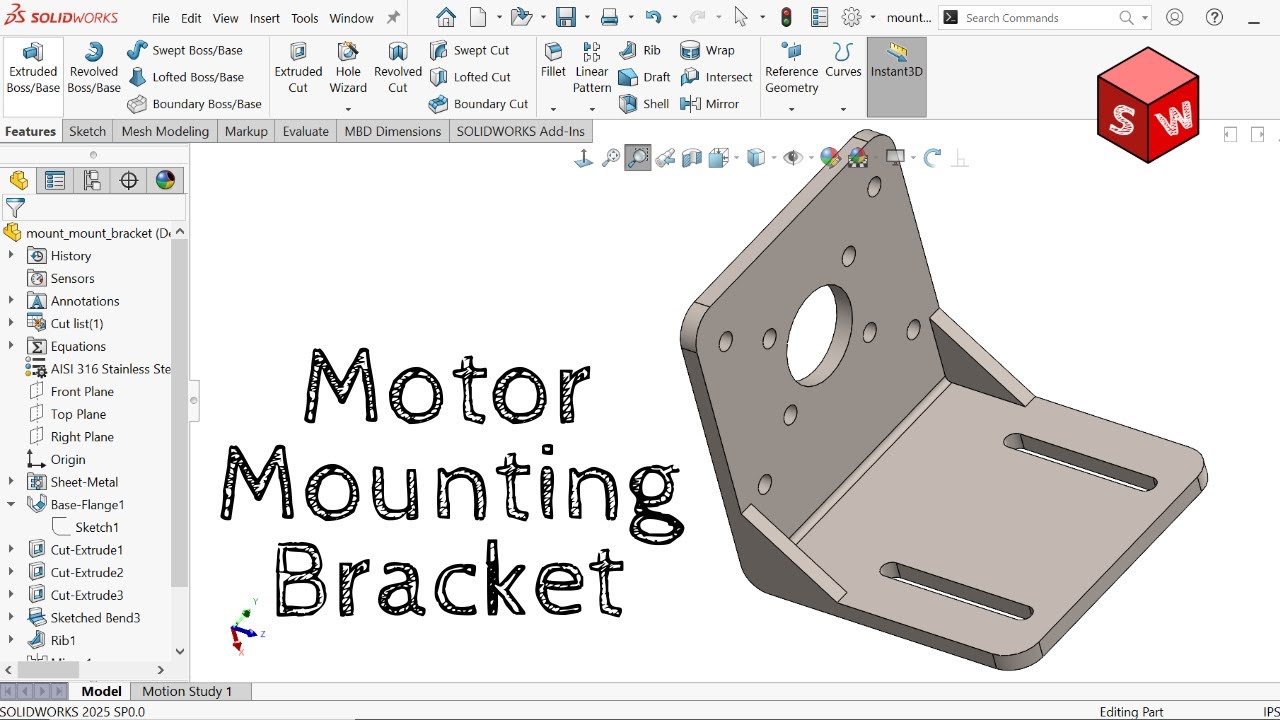Open the PropertyManager tab
This screenshot has height=720, width=1280.
click(x=55, y=180)
